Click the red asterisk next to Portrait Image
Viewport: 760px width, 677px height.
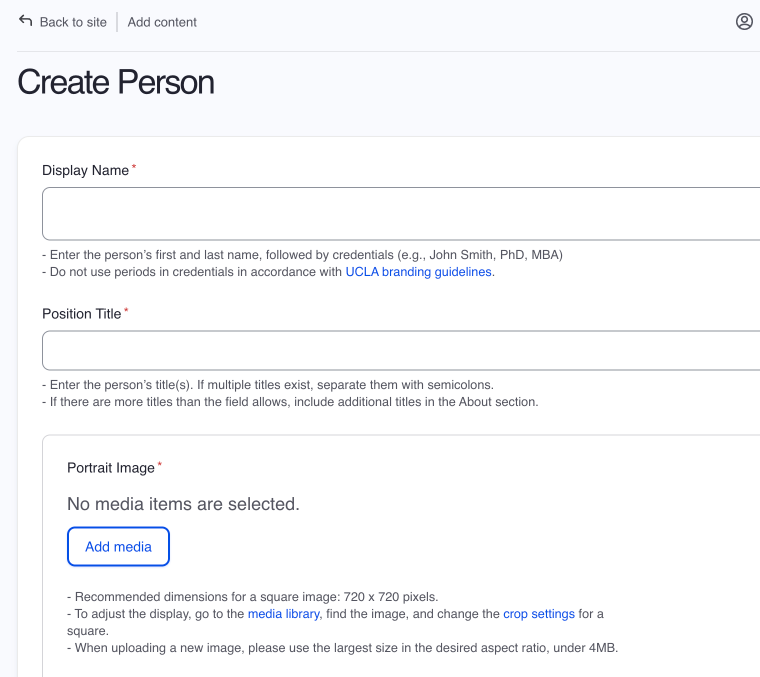160,466
